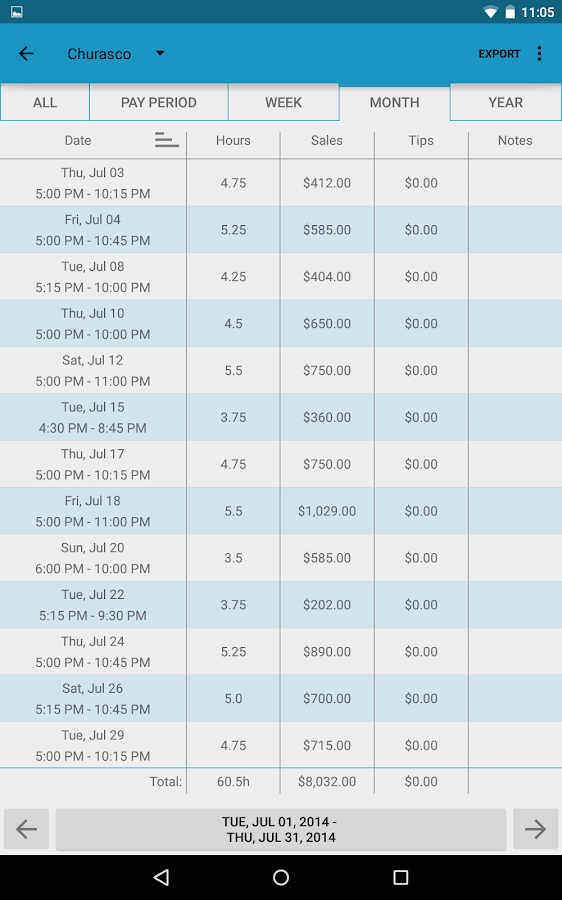Image resolution: width=562 pixels, height=900 pixels.
Task: Click the EXPORT button
Action: coord(499,54)
